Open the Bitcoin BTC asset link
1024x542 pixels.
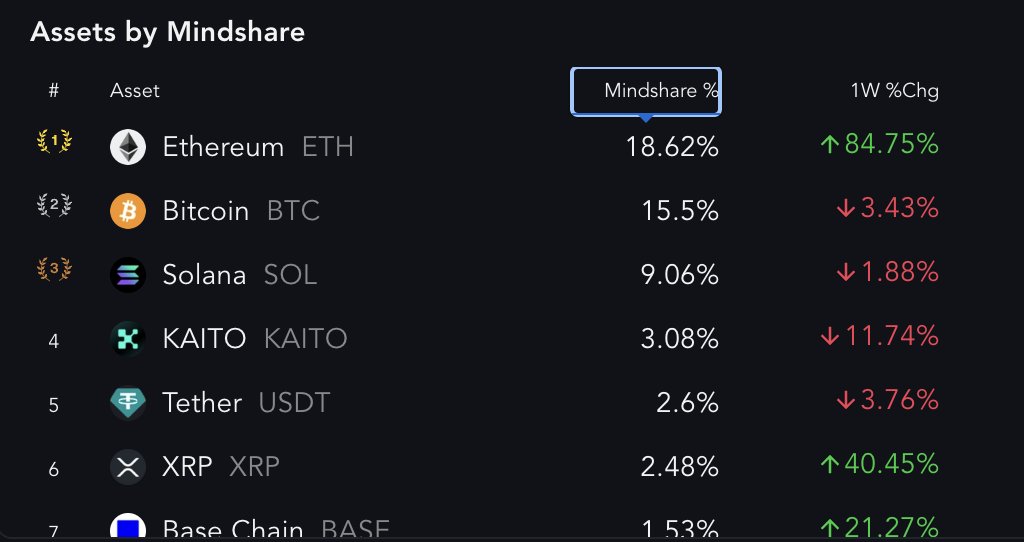pos(241,211)
